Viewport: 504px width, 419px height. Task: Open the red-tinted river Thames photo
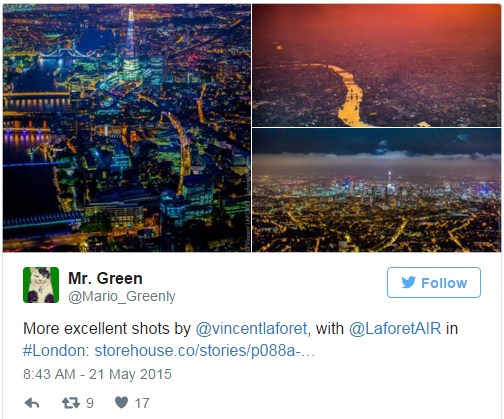[x=376, y=65]
